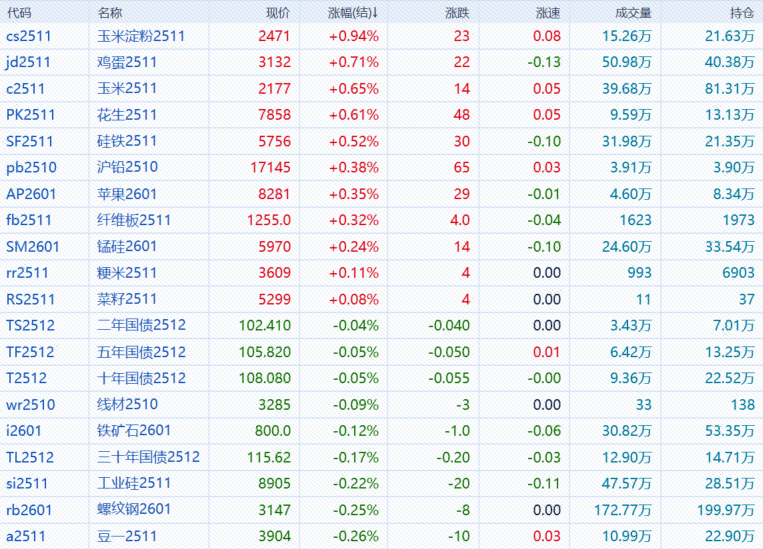Select the 十年国债2512 row name

tap(141, 378)
